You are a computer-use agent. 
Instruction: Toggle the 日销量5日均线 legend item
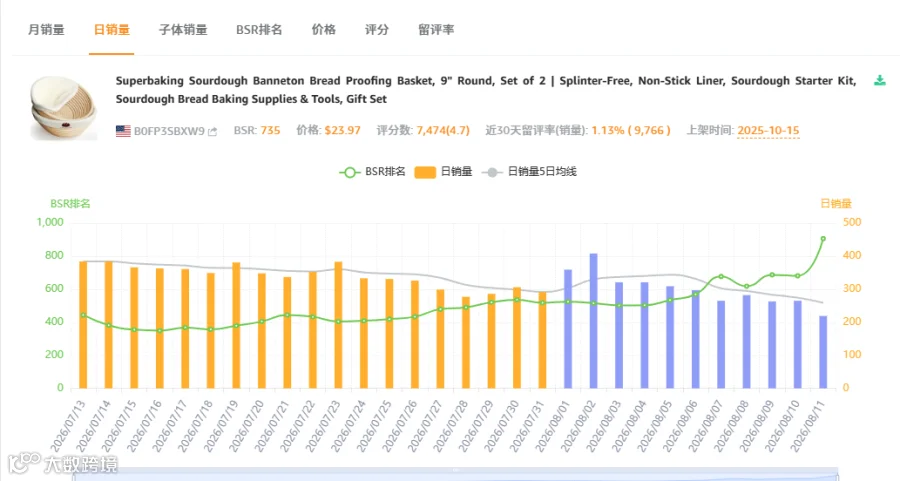point(529,172)
